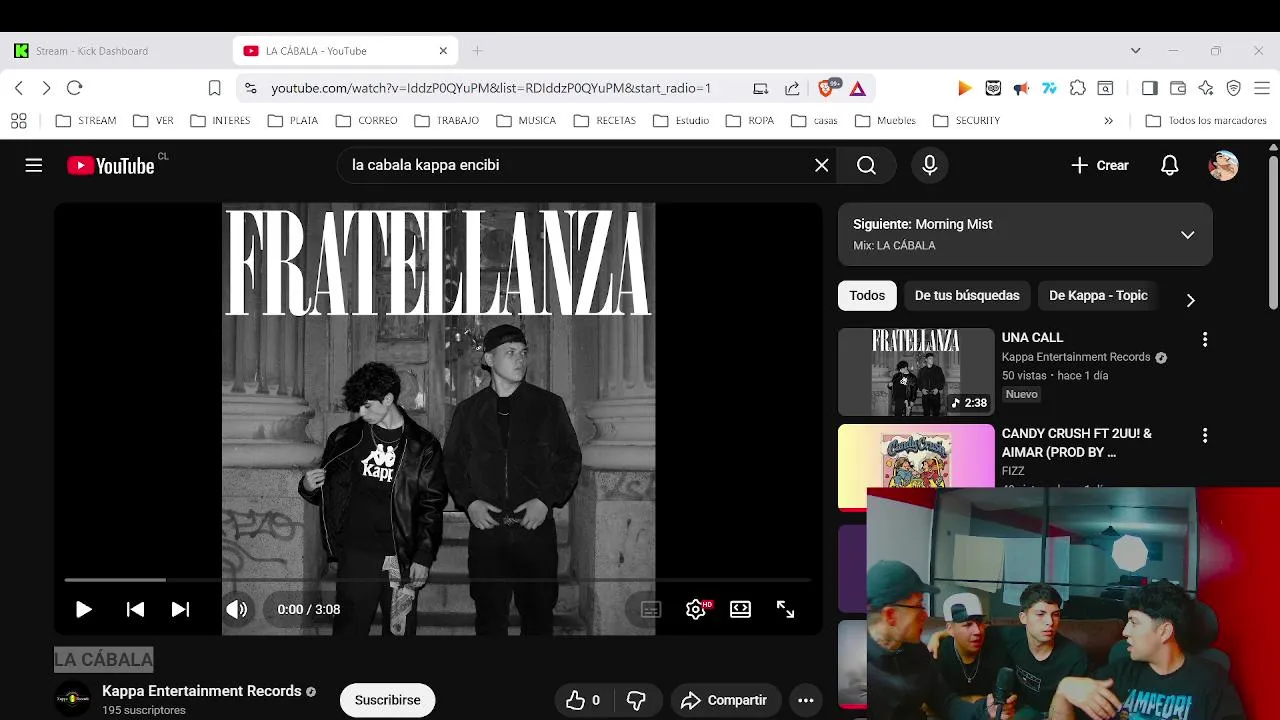Start voice search with the microphone

point(929,166)
